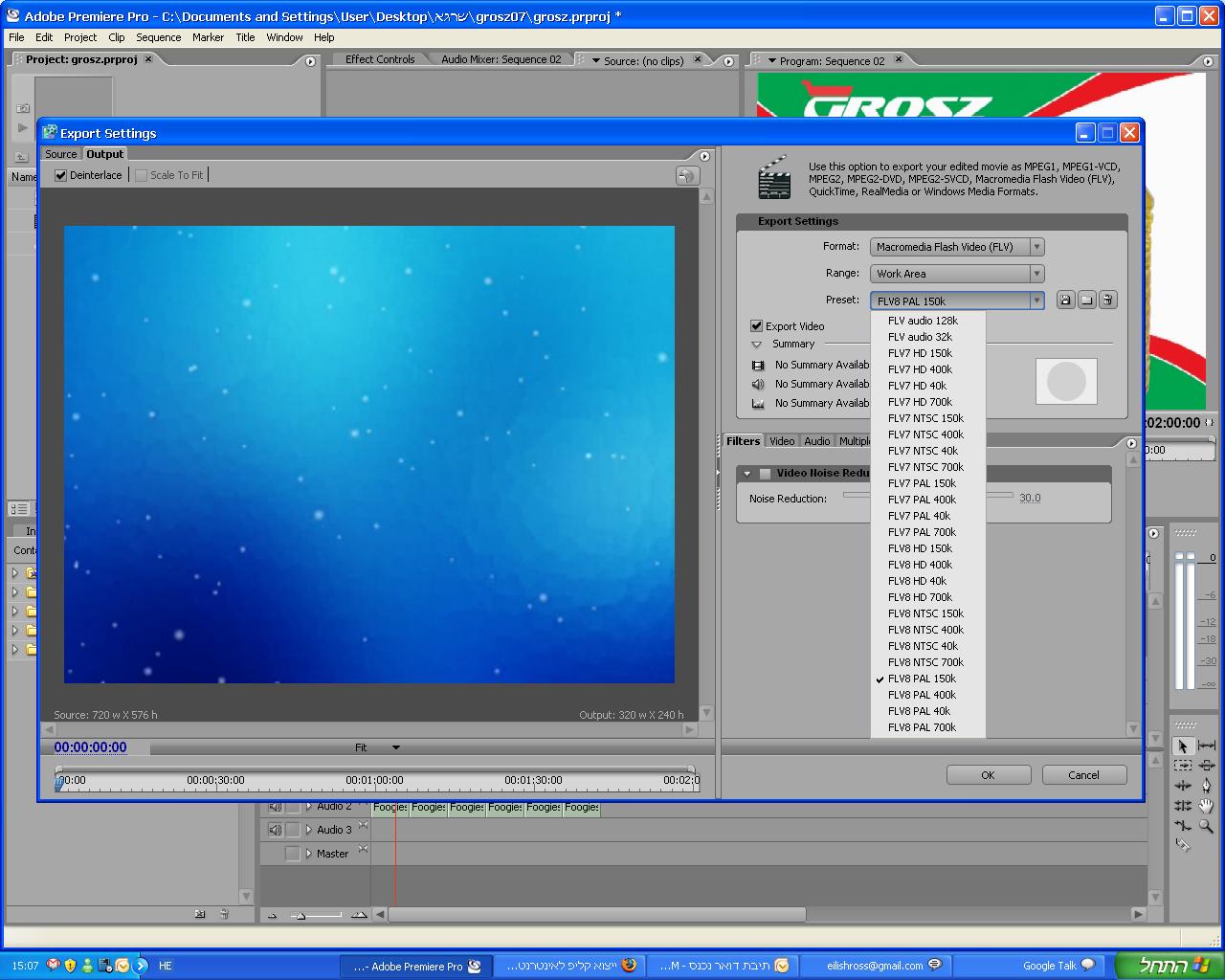Viewport: 1225px width, 980px height.
Task: Click Cancel in Export Settings
Action: (1084, 775)
